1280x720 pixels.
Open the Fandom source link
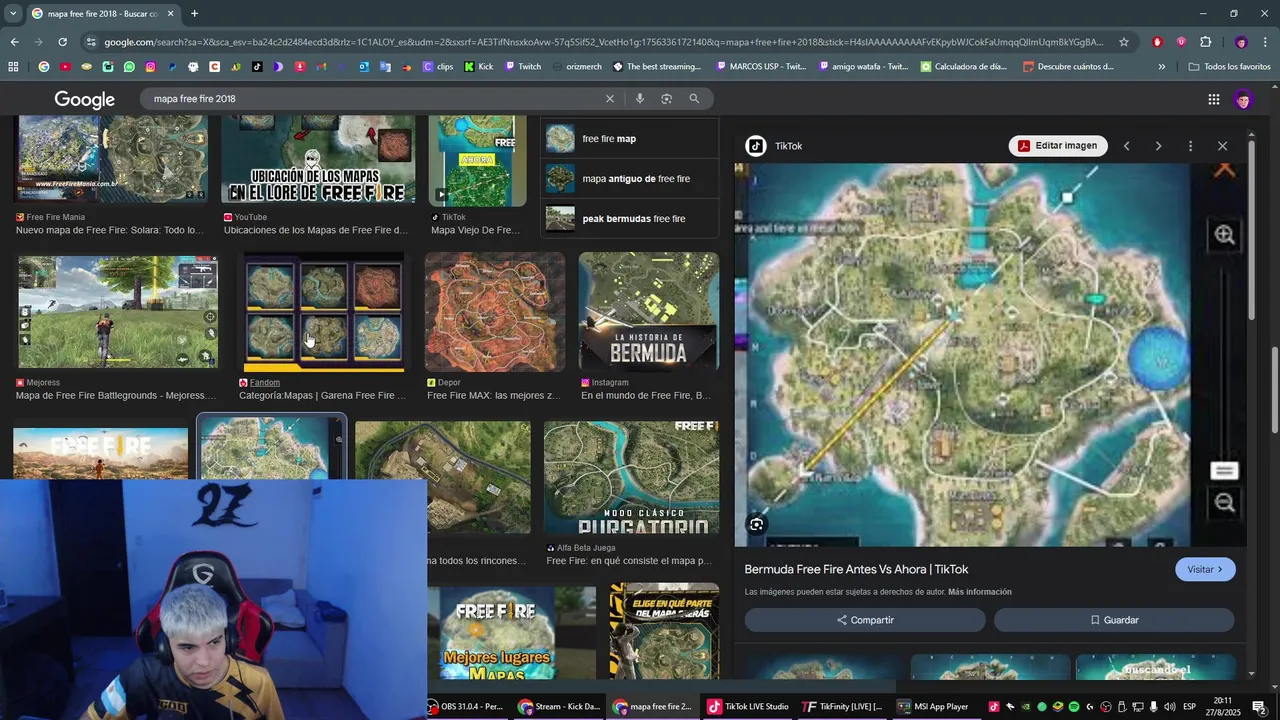(265, 382)
